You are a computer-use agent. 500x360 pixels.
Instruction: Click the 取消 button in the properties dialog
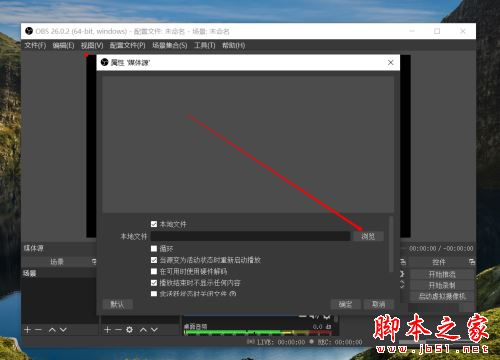click(x=378, y=304)
